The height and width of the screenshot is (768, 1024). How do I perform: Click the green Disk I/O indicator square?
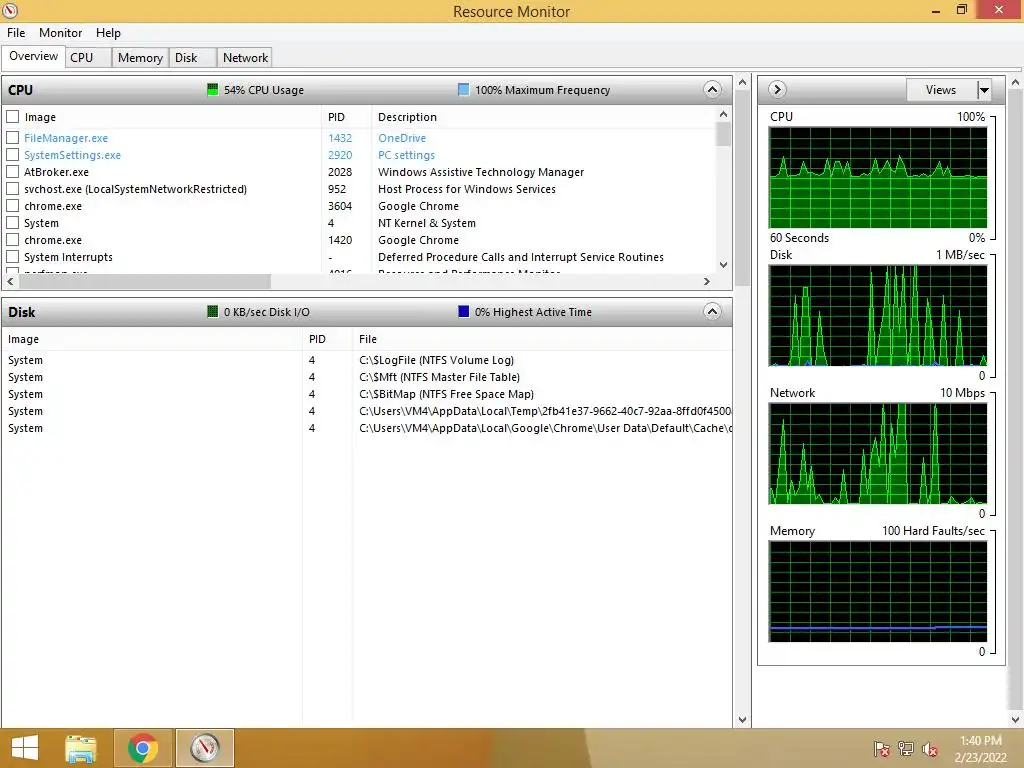click(x=212, y=312)
